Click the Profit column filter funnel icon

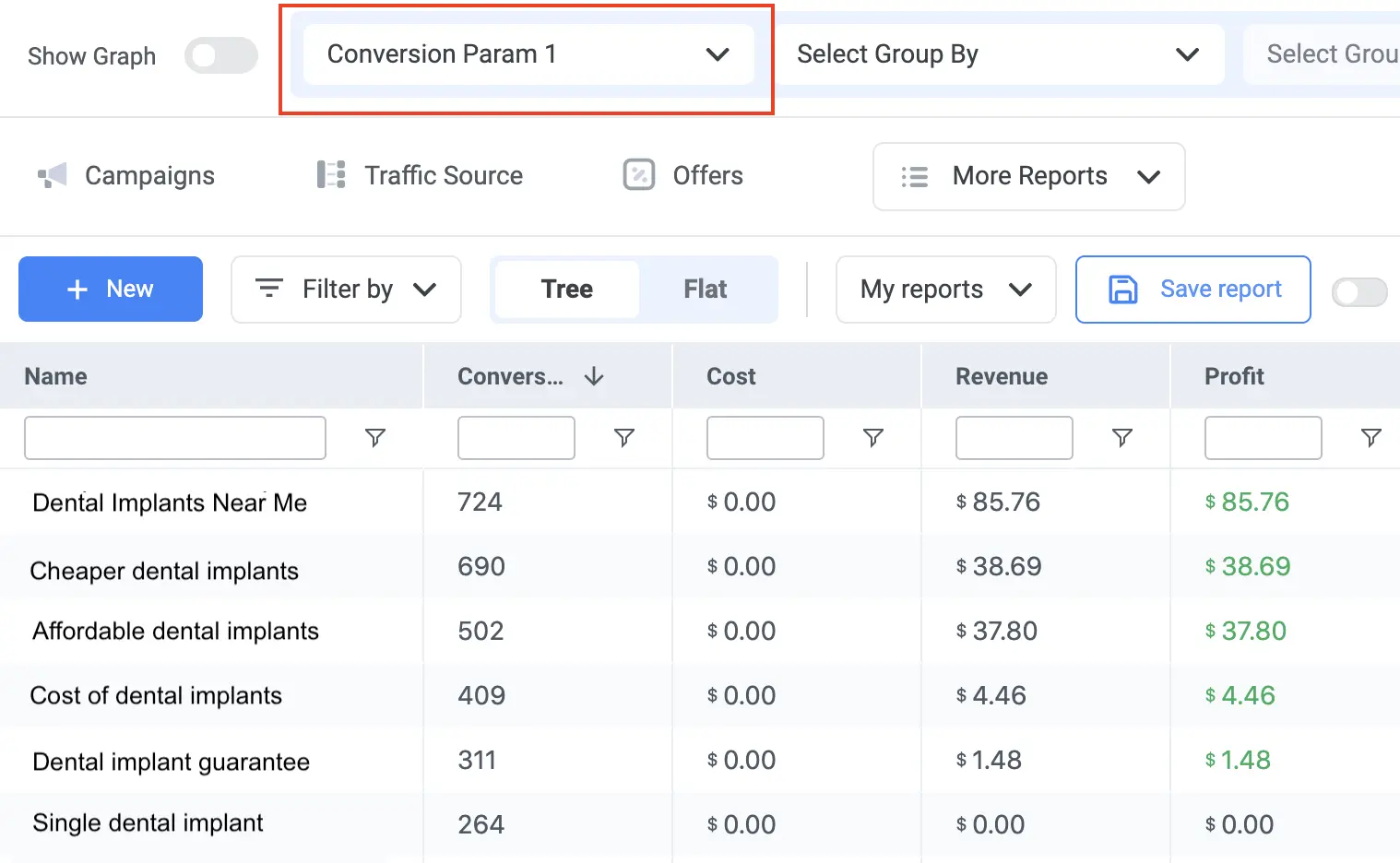pos(1371,438)
